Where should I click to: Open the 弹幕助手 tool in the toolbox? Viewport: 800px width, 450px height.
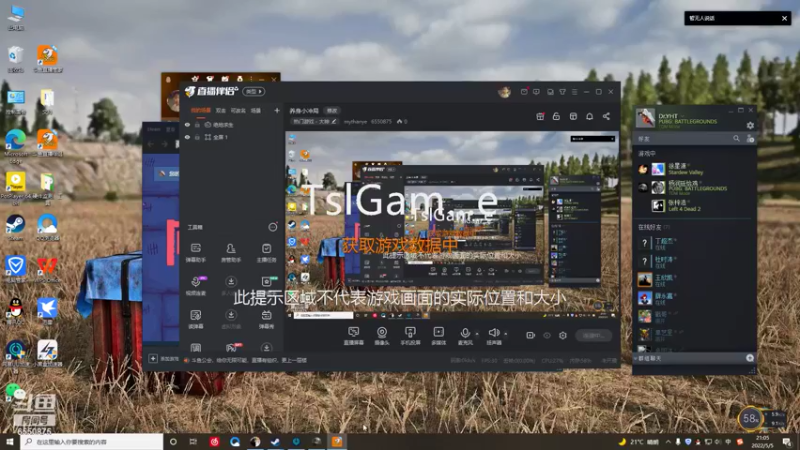coord(195,253)
